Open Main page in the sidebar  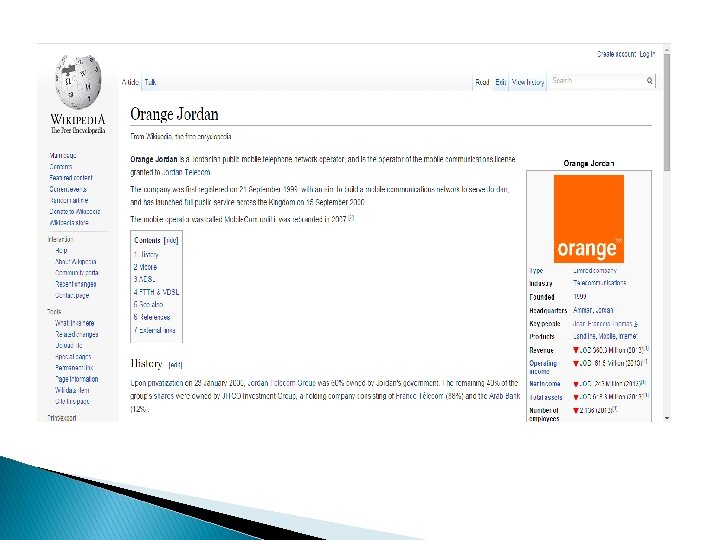tap(63, 156)
